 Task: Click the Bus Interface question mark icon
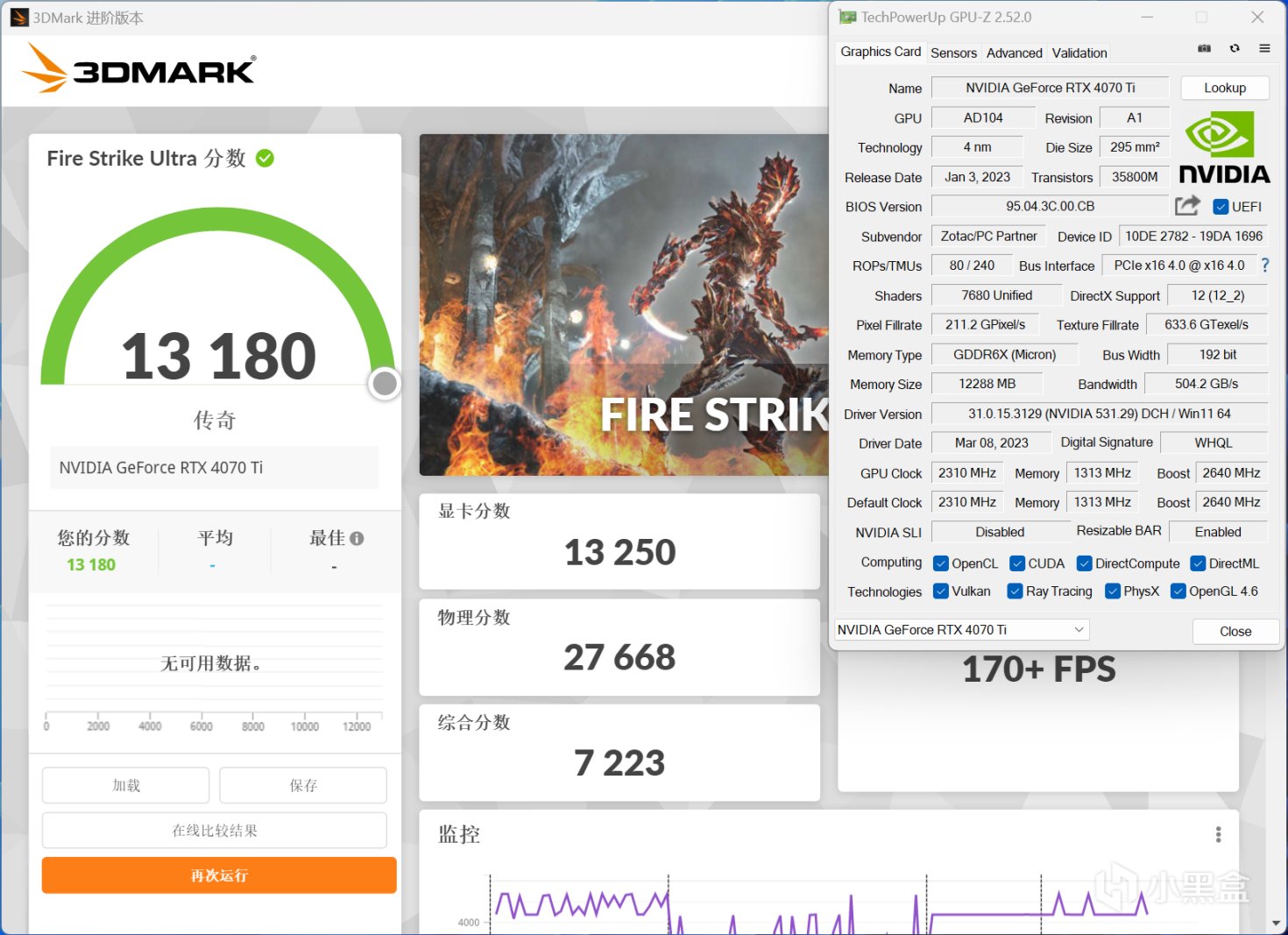[x=1264, y=265]
